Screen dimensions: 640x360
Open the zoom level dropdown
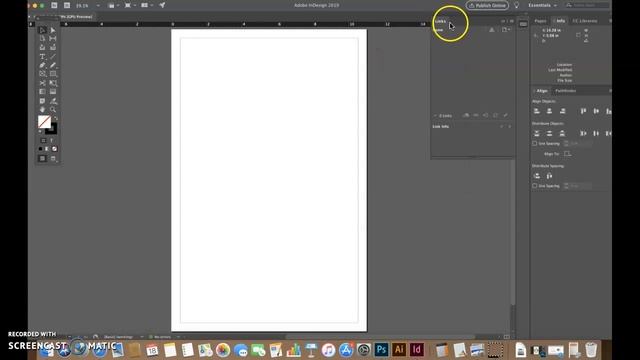[98, 6]
